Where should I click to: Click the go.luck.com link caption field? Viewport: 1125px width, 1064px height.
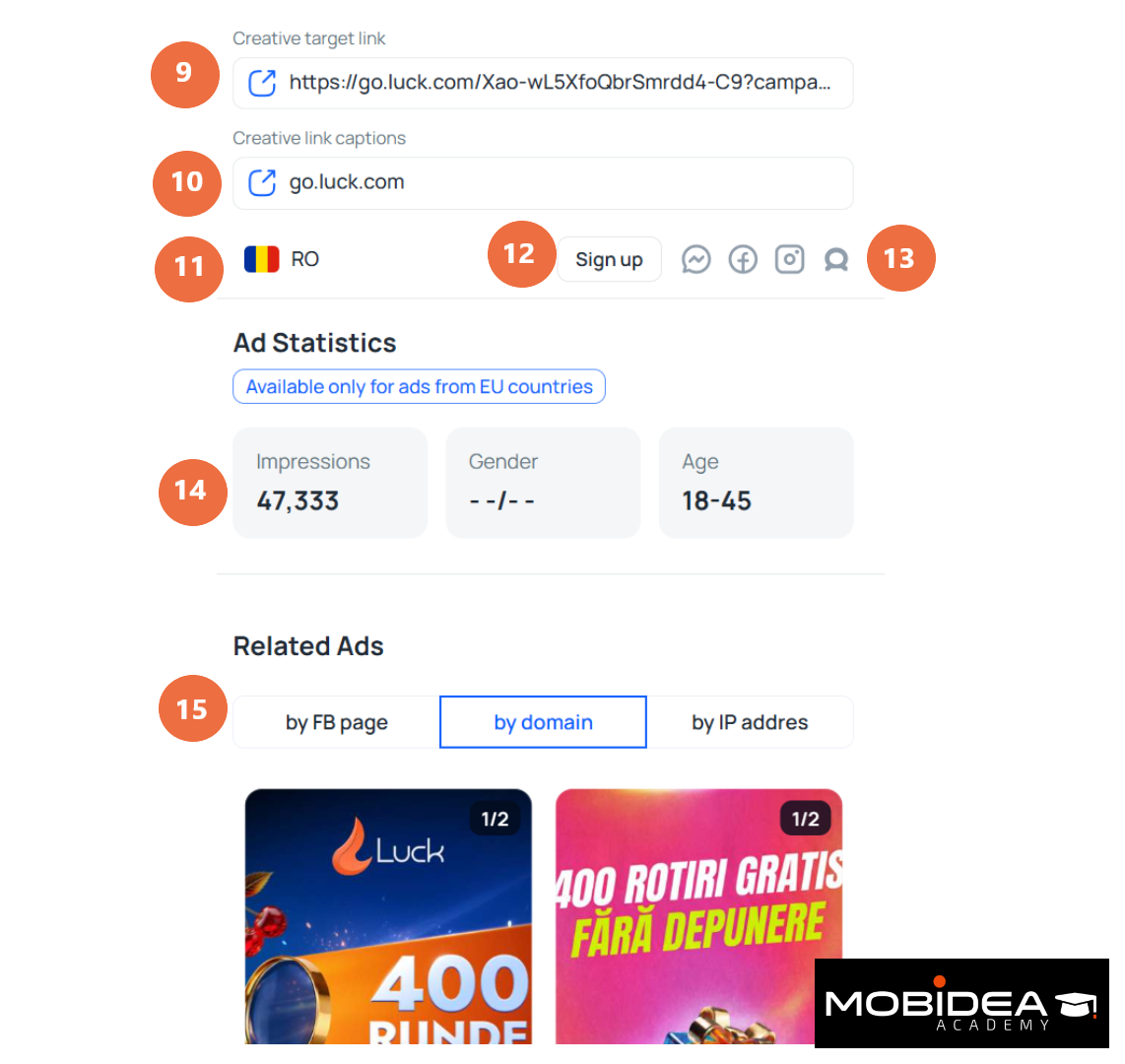point(543,183)
